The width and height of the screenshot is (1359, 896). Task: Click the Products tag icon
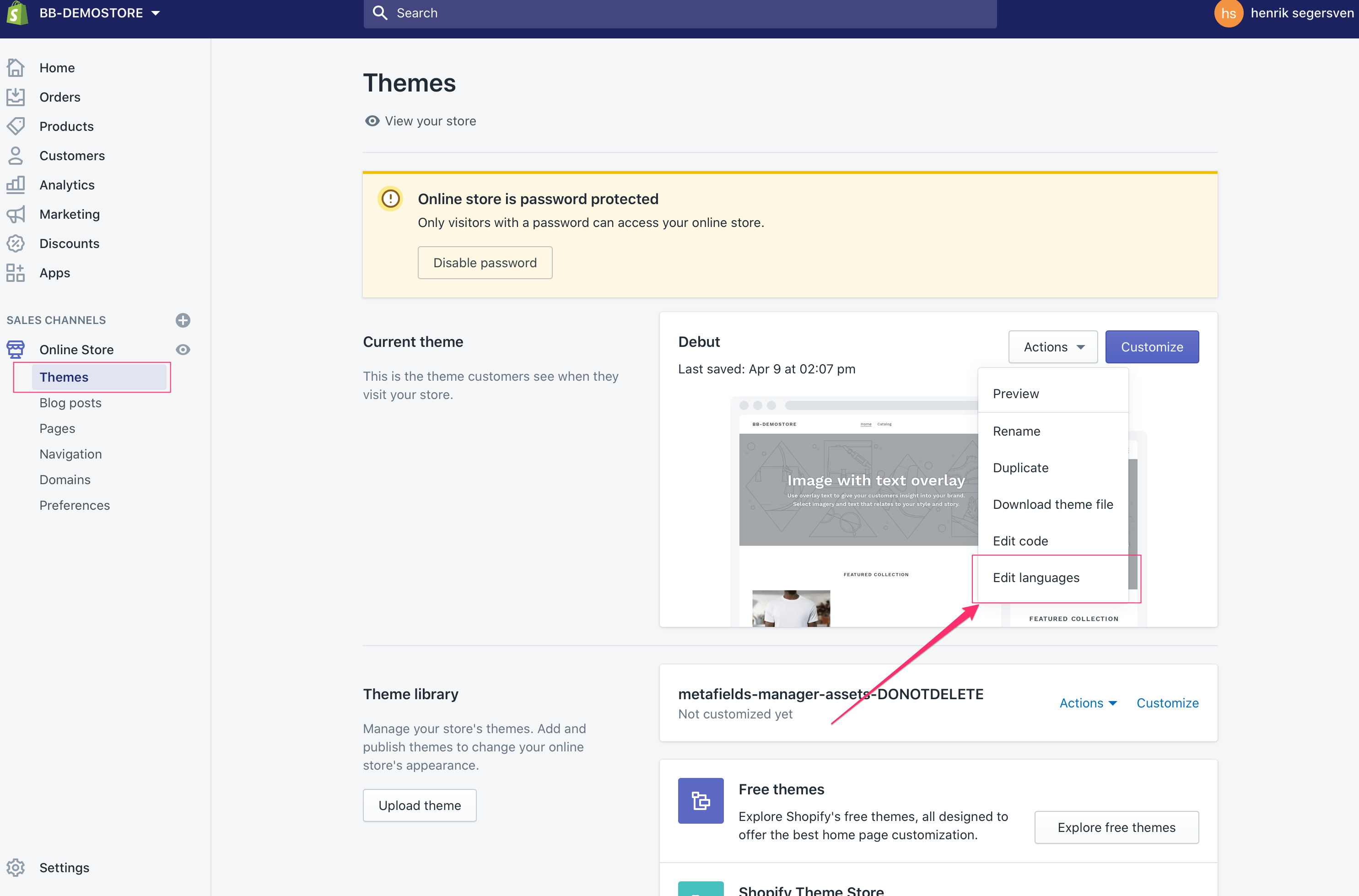tap(16, 126)
